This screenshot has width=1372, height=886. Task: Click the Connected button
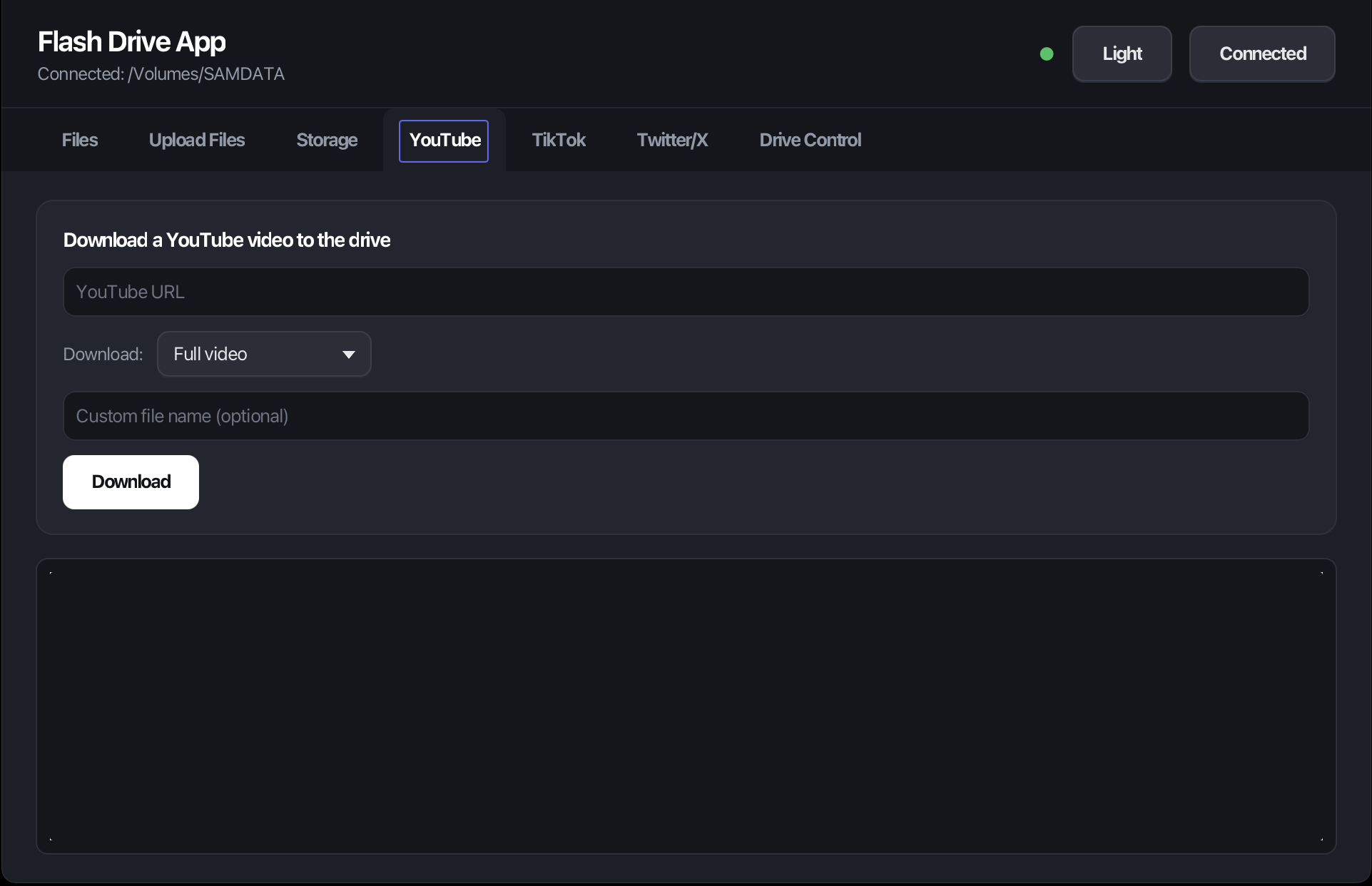pos(1262,54)
